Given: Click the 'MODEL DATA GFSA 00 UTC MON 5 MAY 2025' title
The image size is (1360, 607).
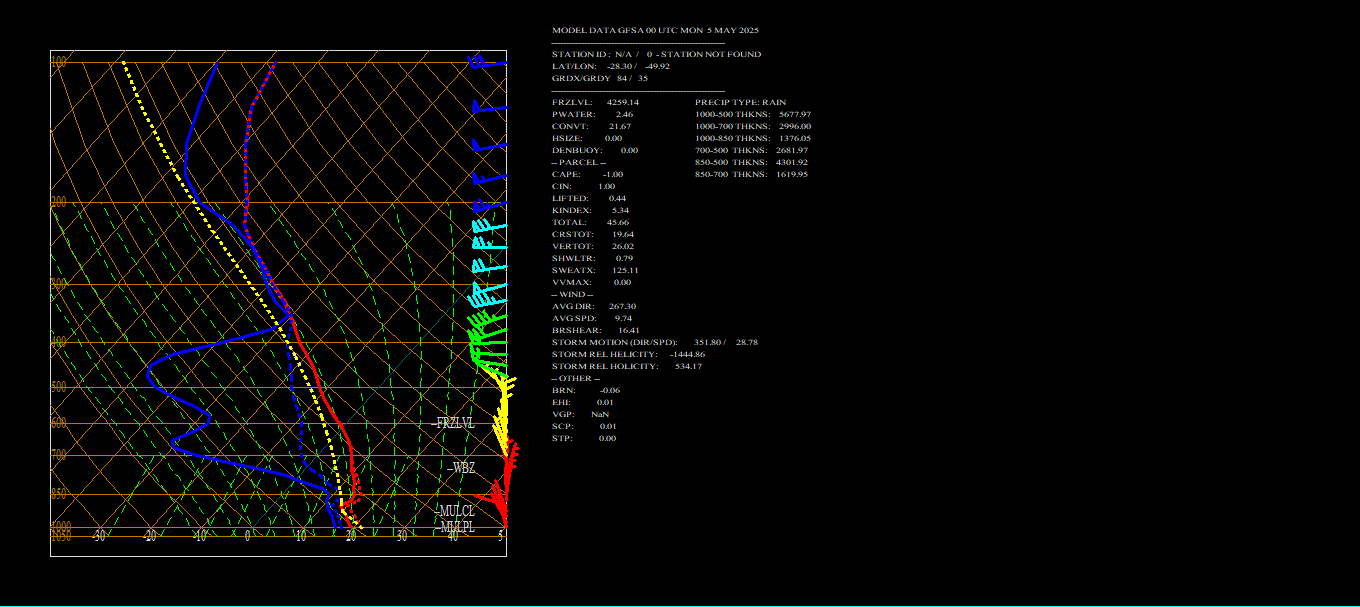Looking at the screenshot, I should tap(655, 30).
